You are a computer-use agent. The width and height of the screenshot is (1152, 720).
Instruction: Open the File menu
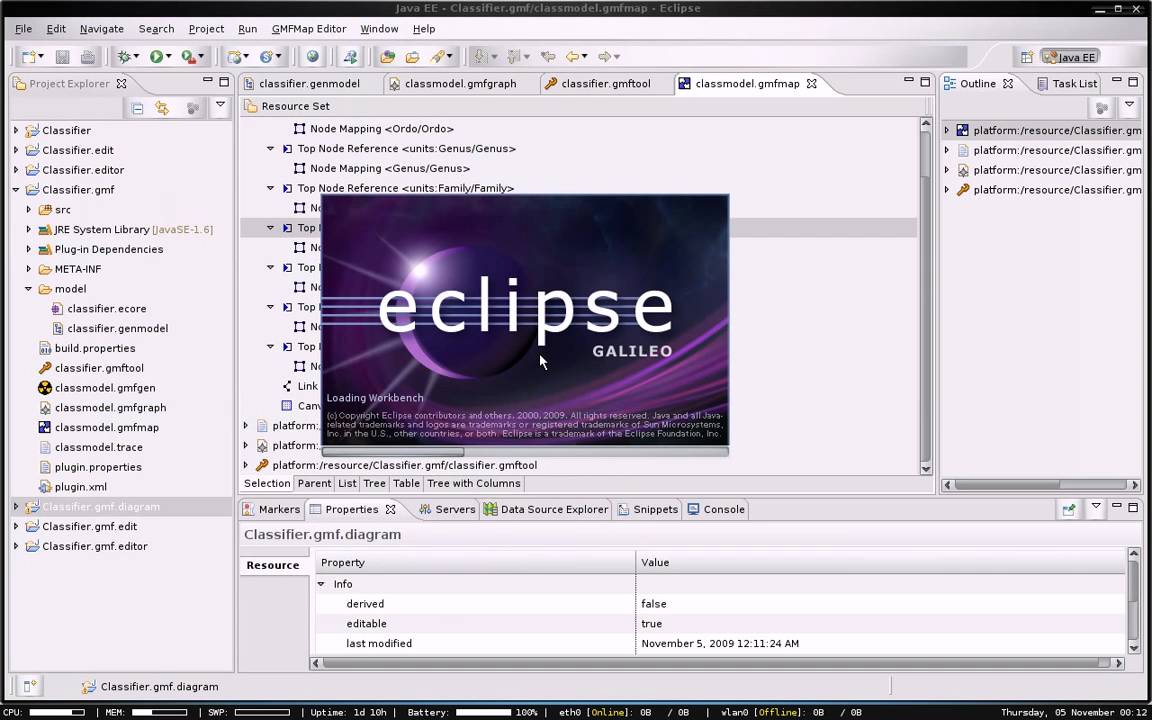pos(24,29)
